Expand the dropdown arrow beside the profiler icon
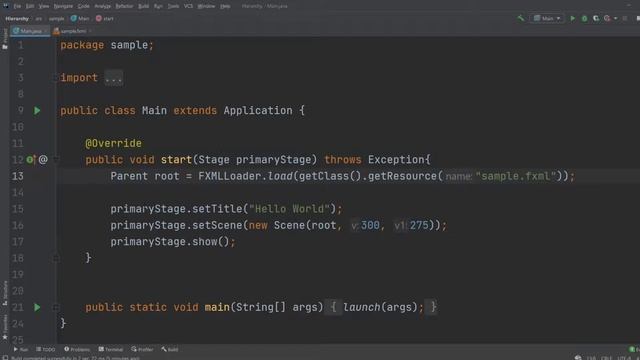Screen dimensions: 640x360 [616, 18]
